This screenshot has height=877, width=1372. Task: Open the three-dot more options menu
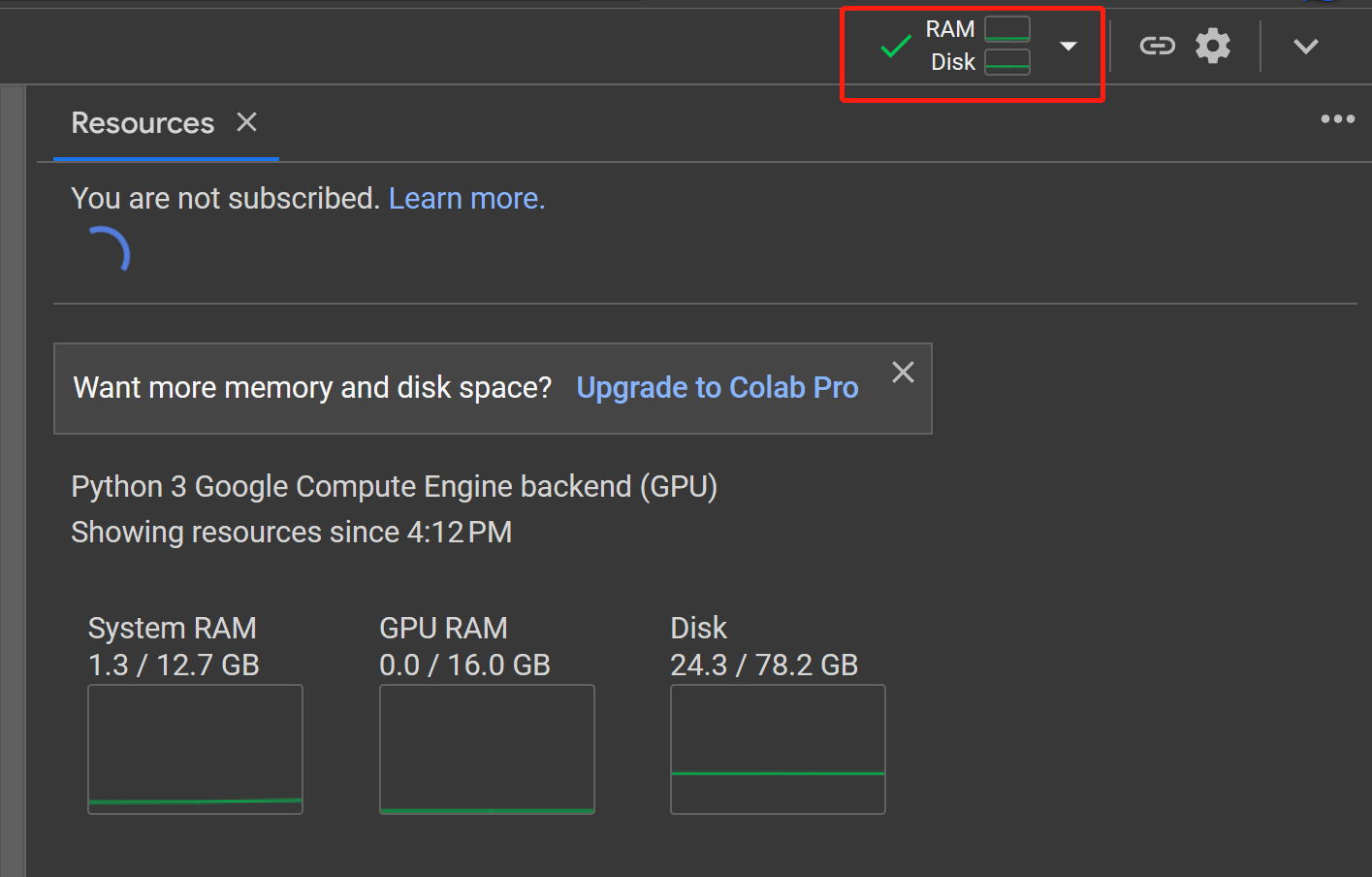tap(1337, 119)
